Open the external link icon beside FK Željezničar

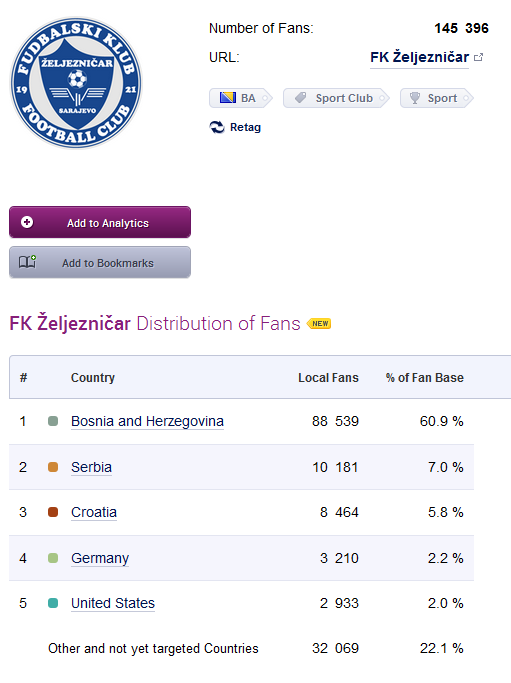click(478, 57)
